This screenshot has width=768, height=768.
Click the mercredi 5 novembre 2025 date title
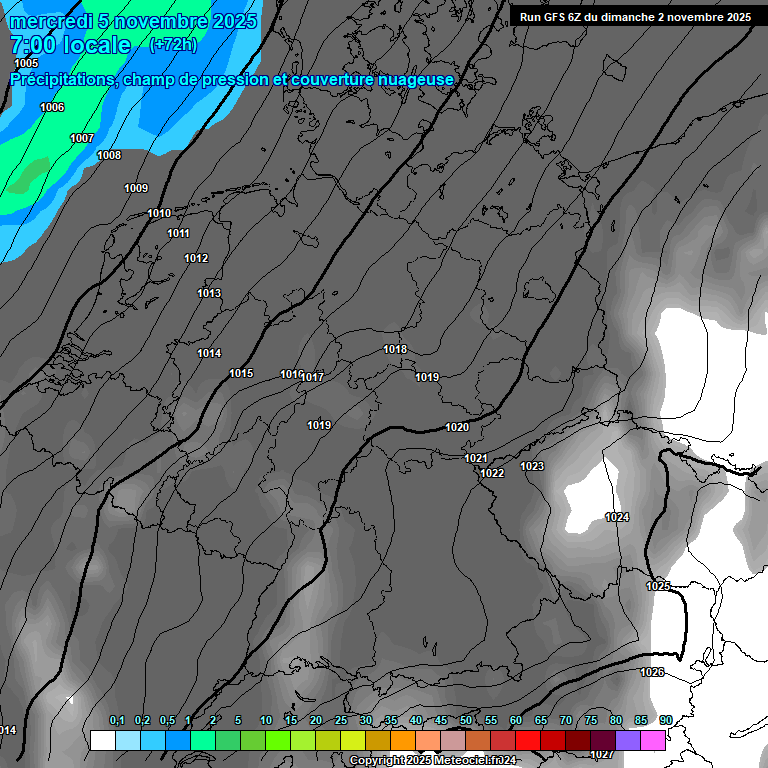[x=132, y=21]
